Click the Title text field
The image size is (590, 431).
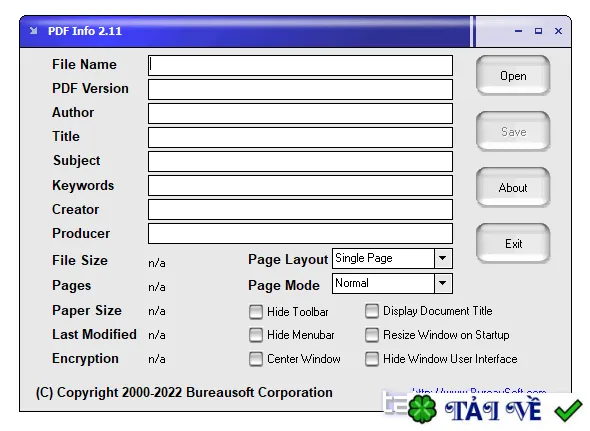point(300,137)
